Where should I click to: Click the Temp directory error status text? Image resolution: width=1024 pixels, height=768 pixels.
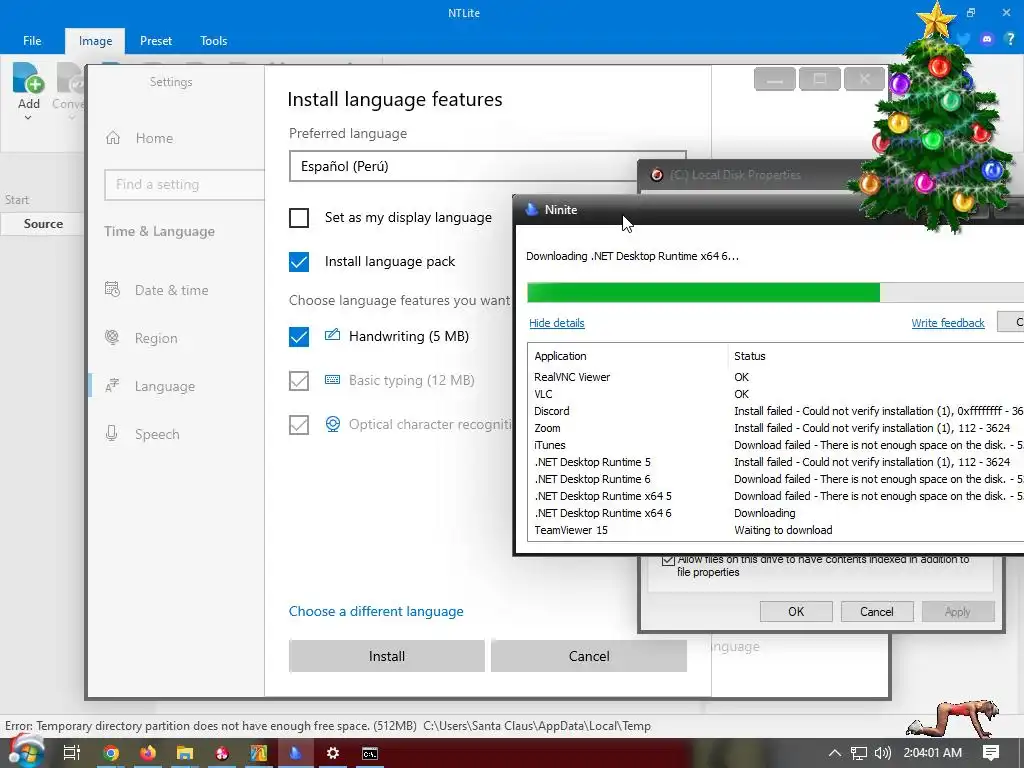pos(328,726)
